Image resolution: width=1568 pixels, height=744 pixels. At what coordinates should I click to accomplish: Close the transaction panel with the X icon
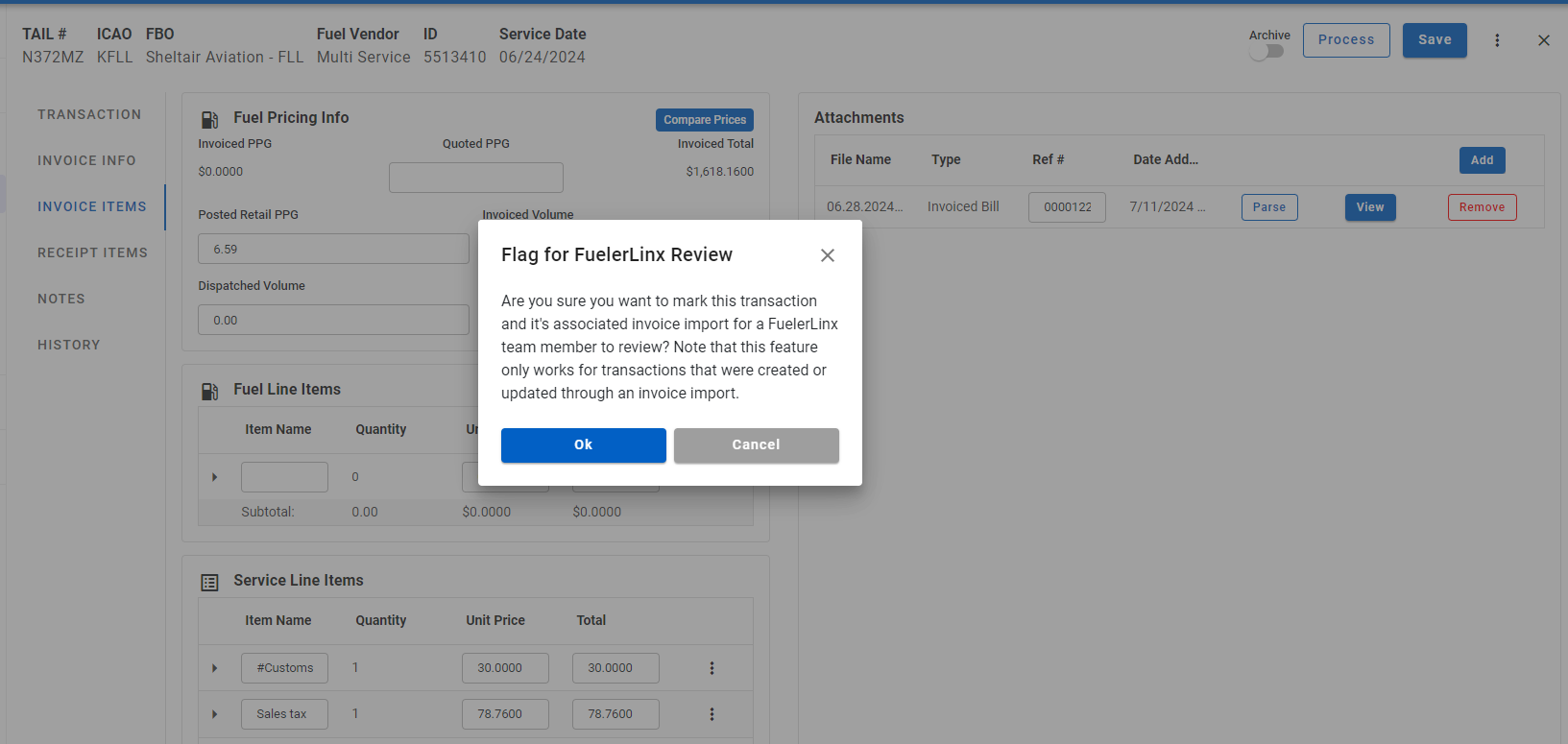click(1544, 40)
